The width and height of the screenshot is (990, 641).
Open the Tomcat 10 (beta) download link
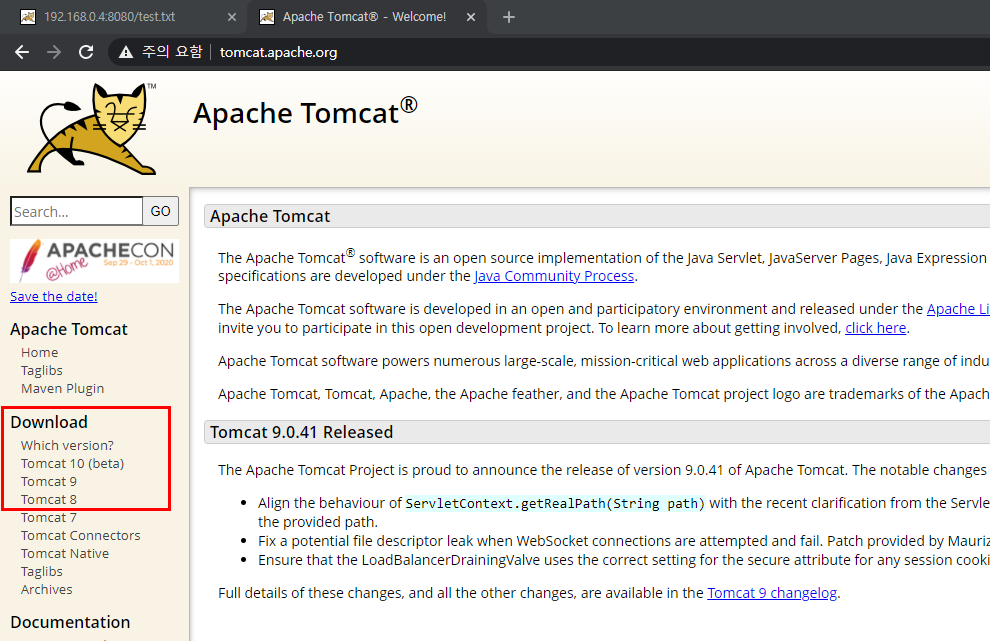pos(73,464)
